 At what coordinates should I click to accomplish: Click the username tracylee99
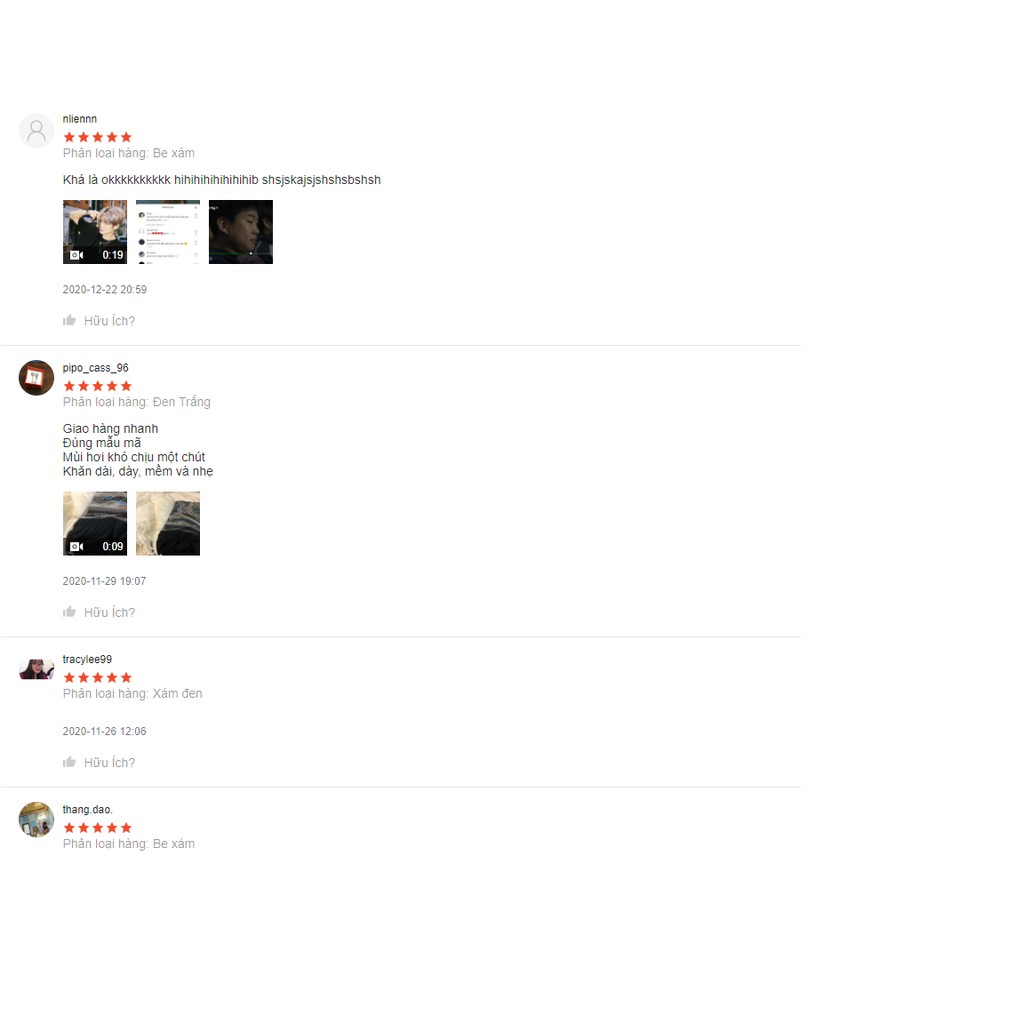(x=87, y=660)
